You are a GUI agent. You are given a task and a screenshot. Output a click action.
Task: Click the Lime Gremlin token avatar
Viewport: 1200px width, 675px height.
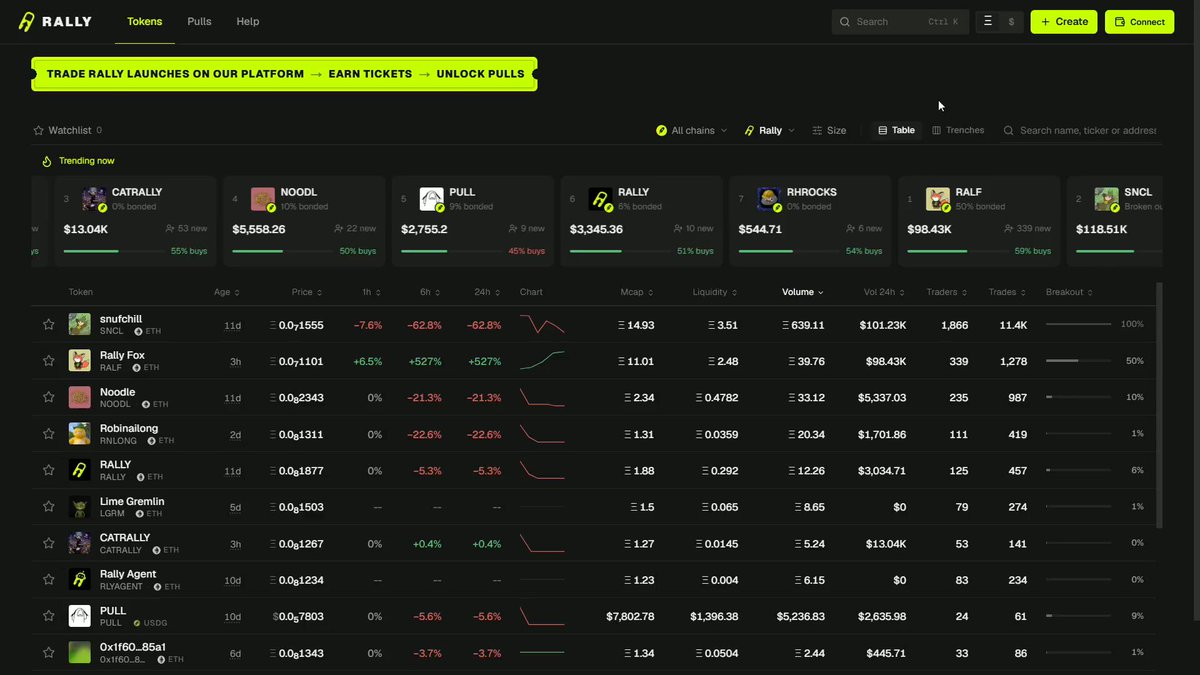pyautogui.click(x=80, y=507)
